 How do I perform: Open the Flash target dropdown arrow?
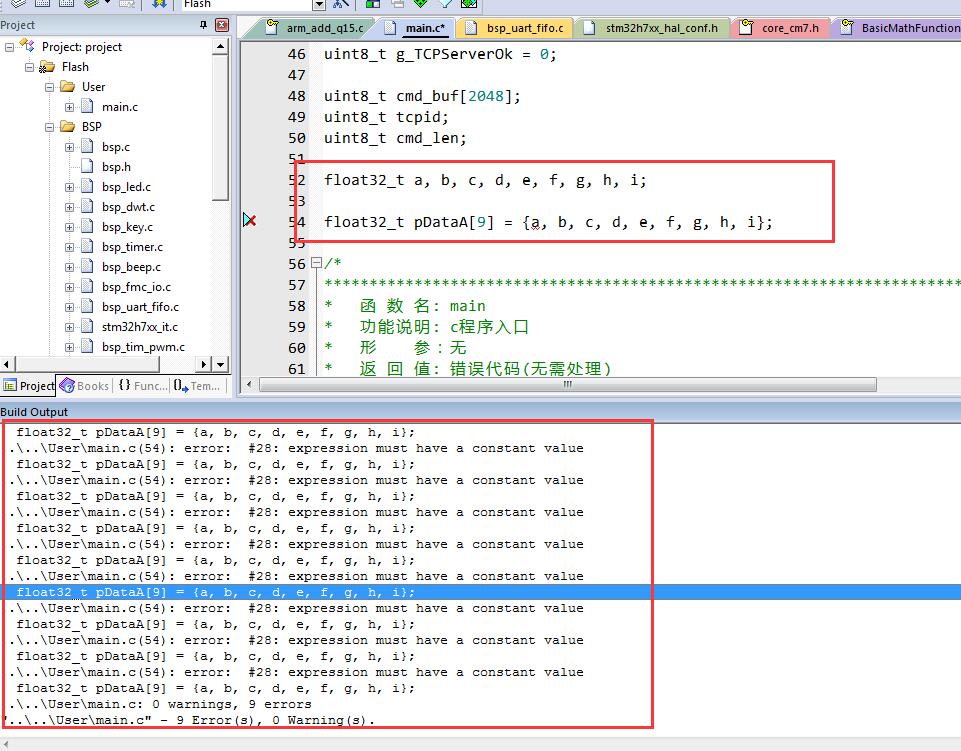319,4
